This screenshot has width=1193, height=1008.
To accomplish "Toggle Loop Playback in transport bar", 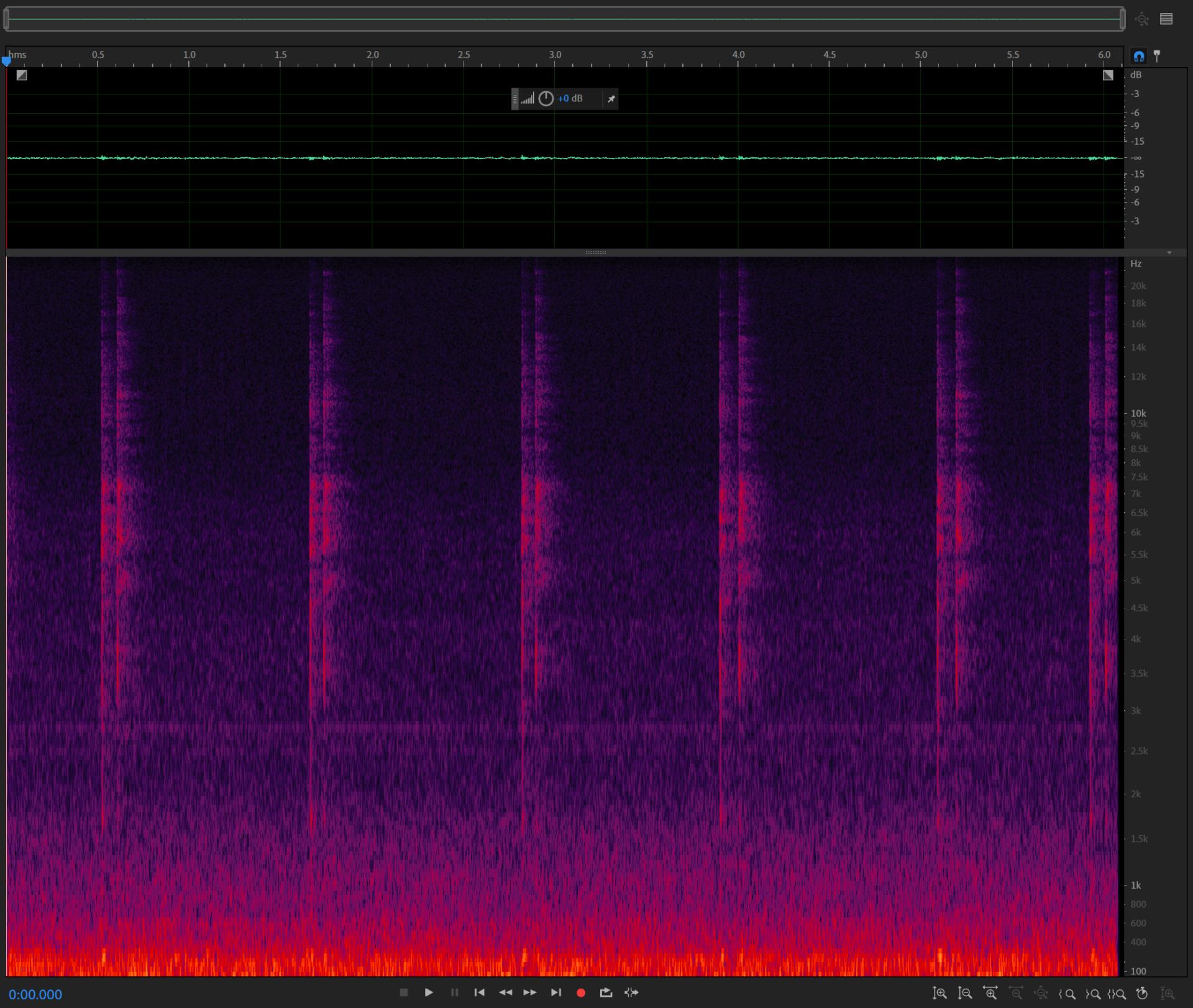I will coord(606,992).
